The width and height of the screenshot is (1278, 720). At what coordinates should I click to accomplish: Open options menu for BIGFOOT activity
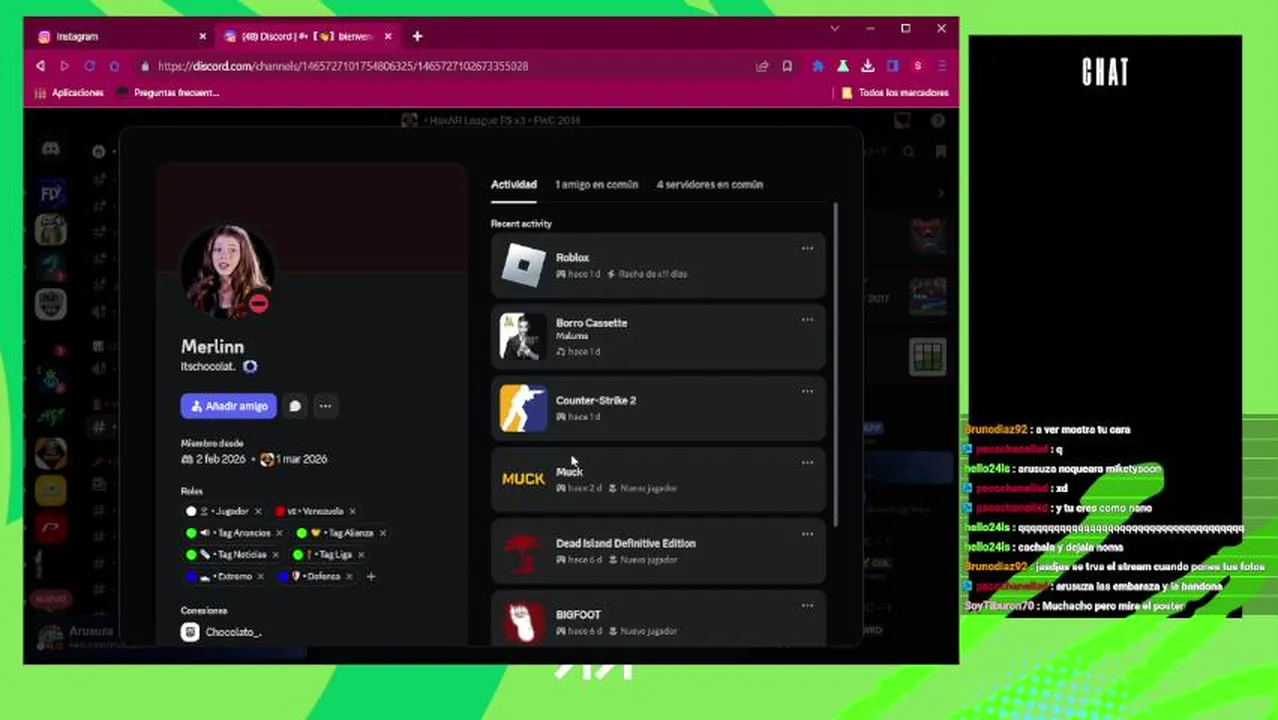tap(807, 605)
